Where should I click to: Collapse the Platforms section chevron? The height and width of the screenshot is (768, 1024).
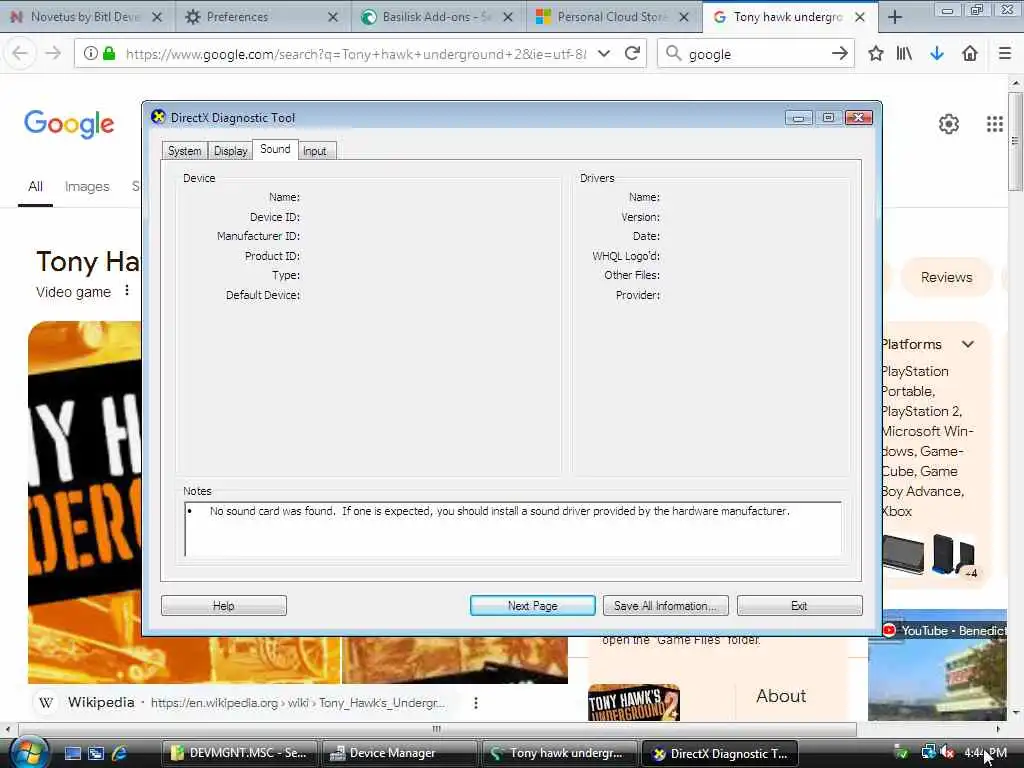tap(968, 344)
